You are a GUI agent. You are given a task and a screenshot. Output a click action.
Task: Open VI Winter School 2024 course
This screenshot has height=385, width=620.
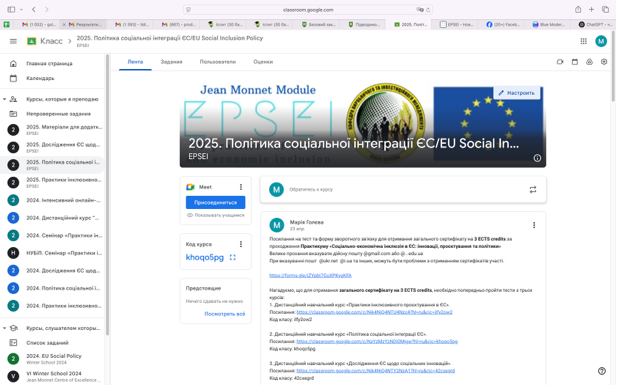(53, 376)
